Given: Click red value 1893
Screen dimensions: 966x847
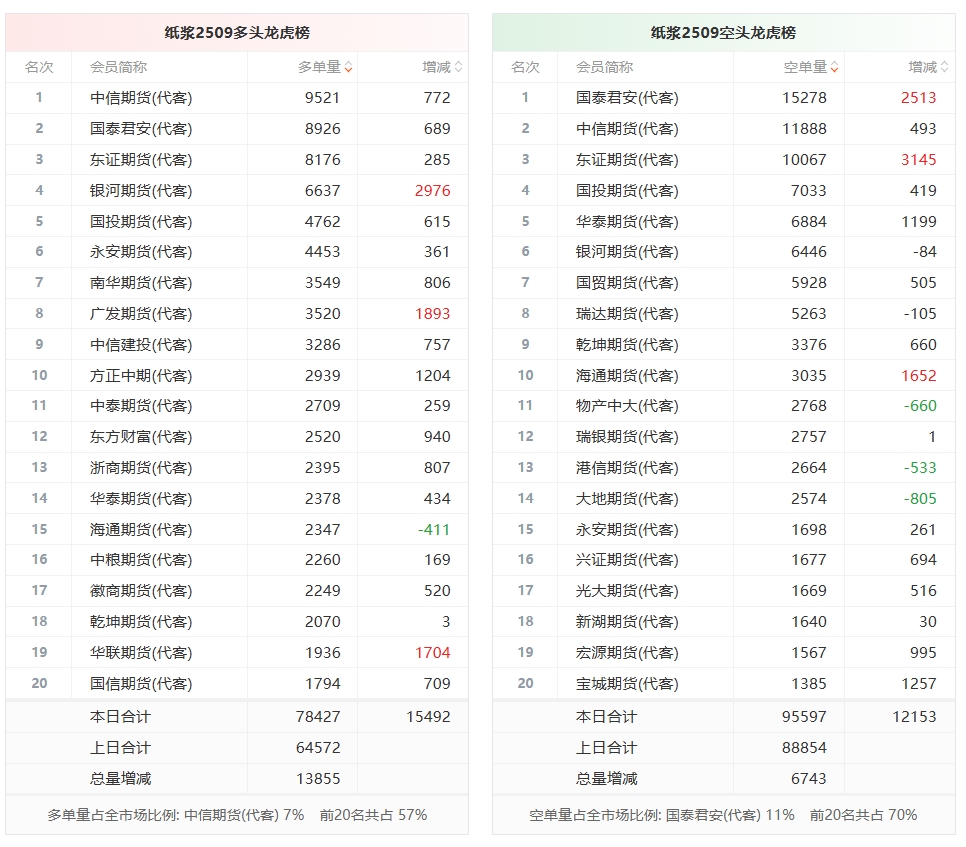Looking at the screenshot, I should tap(432, 314).
